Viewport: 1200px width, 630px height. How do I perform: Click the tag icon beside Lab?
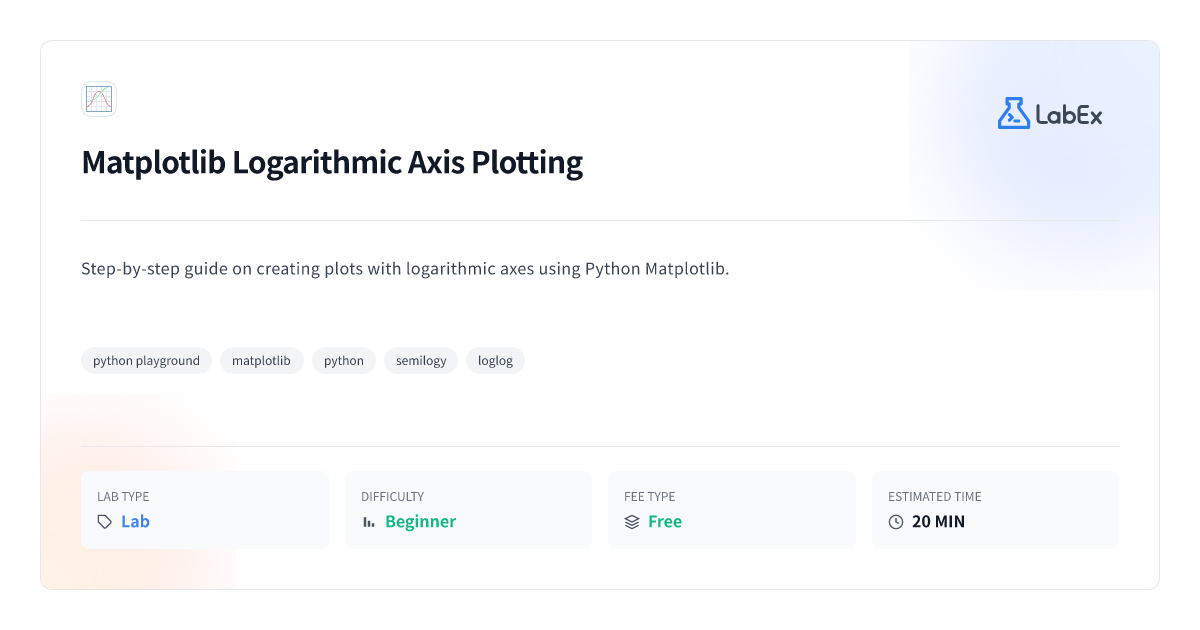point(104,522)
